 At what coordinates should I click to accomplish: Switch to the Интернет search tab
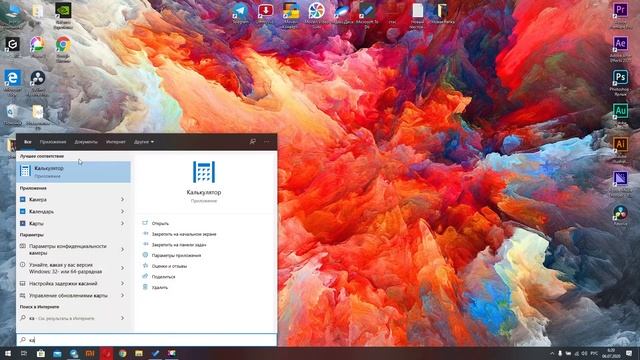pos(116,142)
